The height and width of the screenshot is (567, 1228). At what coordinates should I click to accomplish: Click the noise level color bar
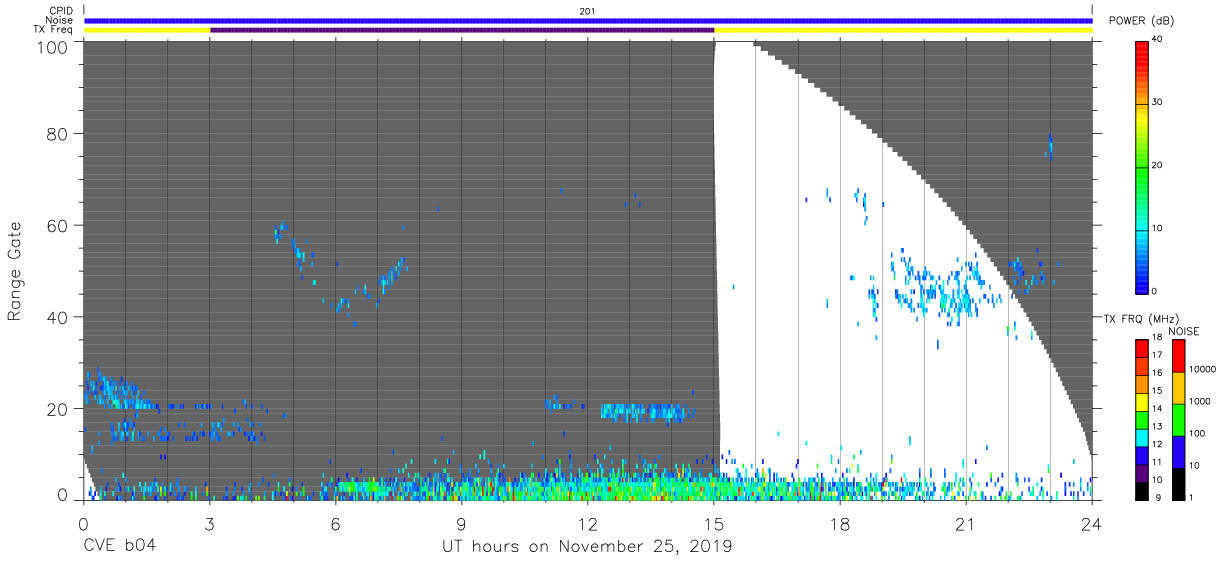click(x=1178, y=420)
